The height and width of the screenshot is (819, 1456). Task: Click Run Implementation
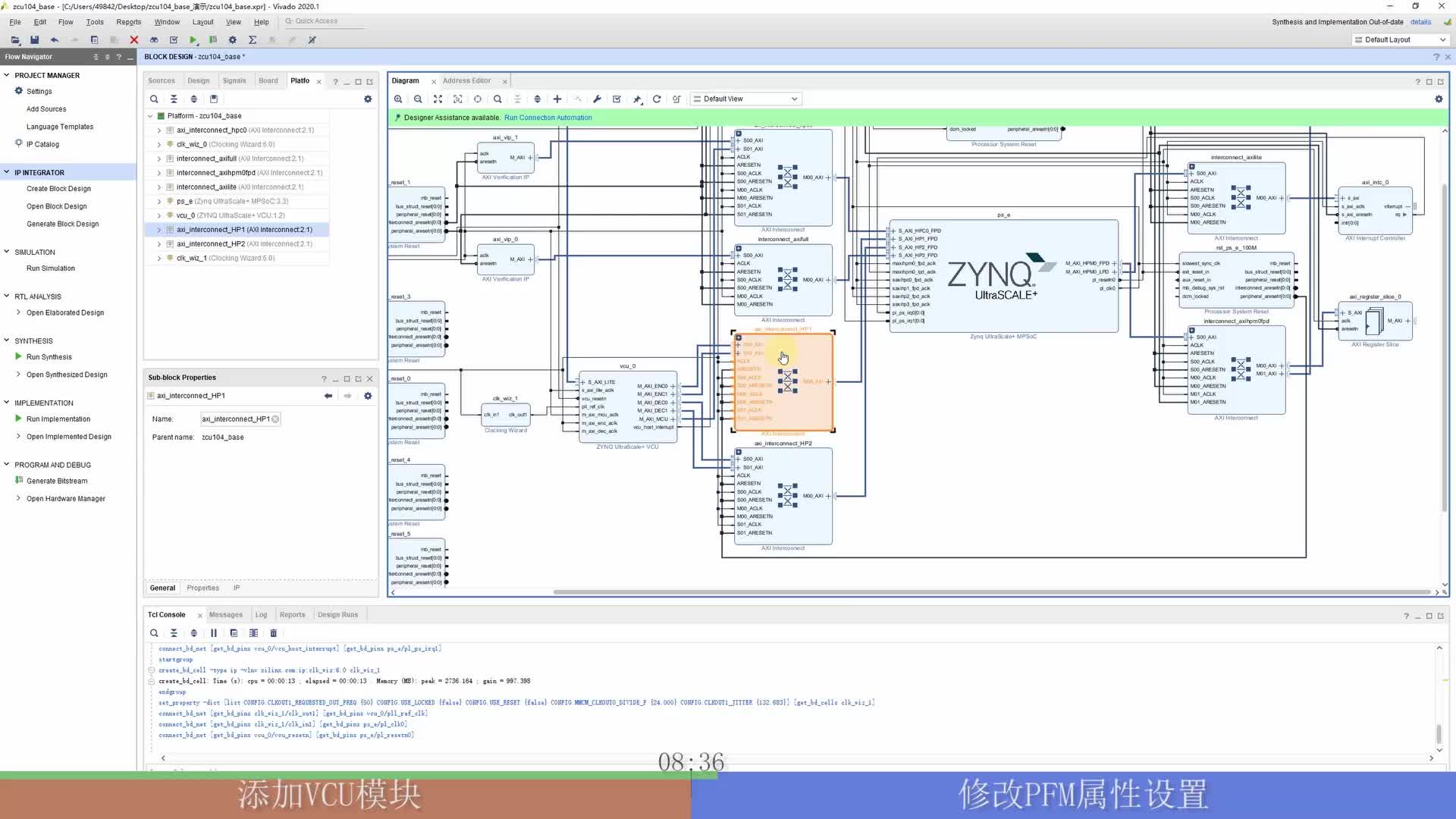[x=58, y=419]
